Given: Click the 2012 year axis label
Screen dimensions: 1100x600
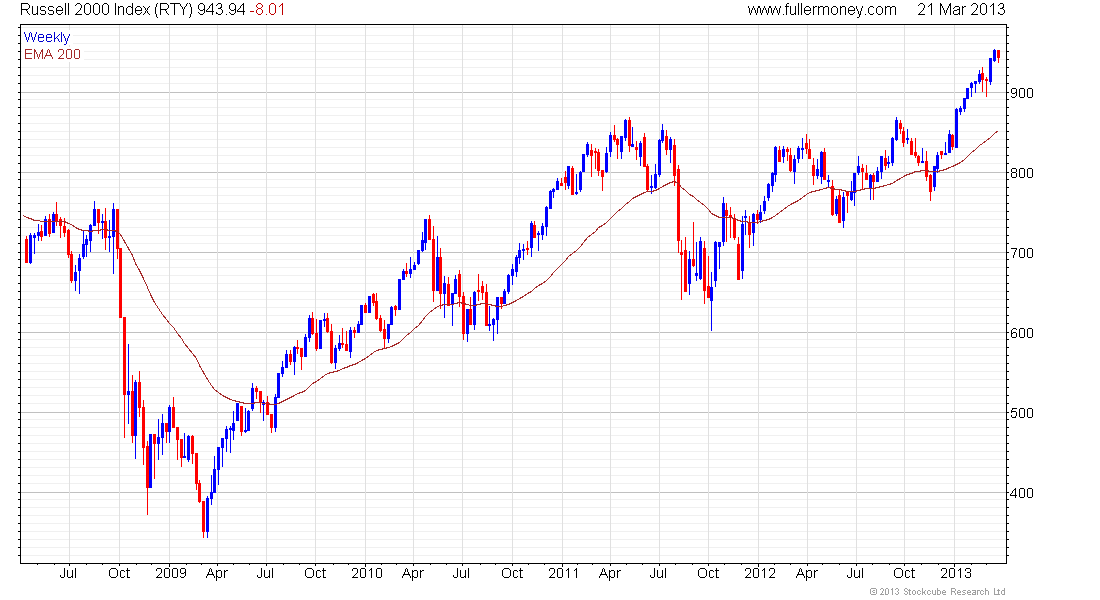Looking at the screenshot, I should coord(760,573).
